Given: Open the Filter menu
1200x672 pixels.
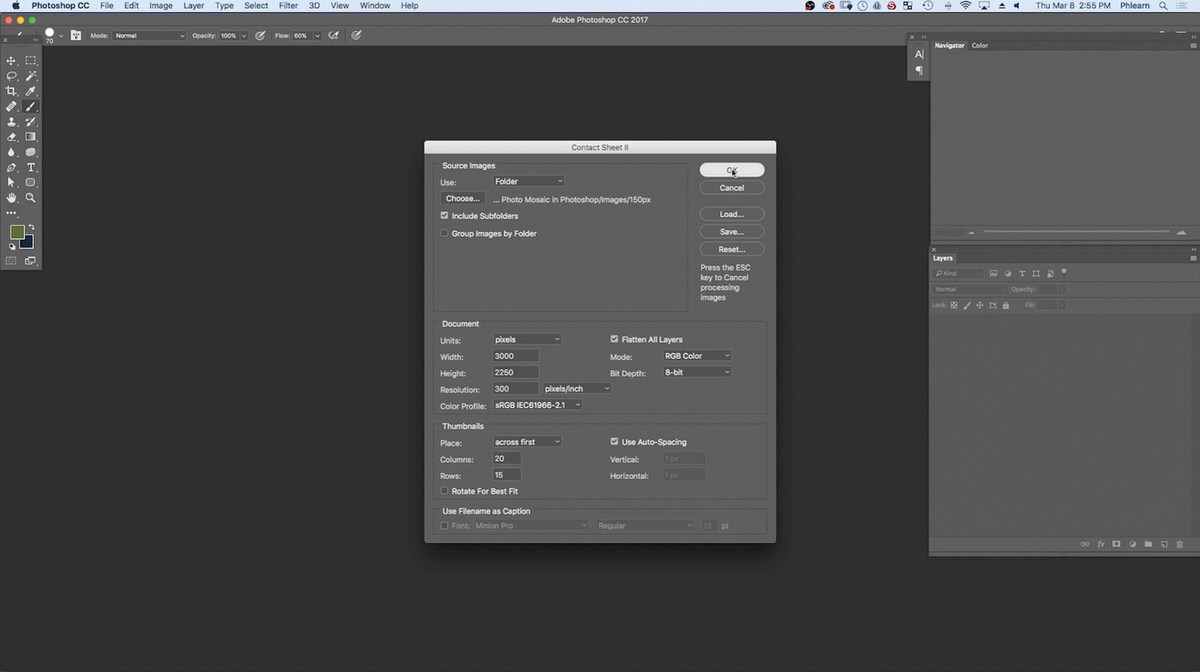Looking at the screenshot, I should tap(288, 6).
